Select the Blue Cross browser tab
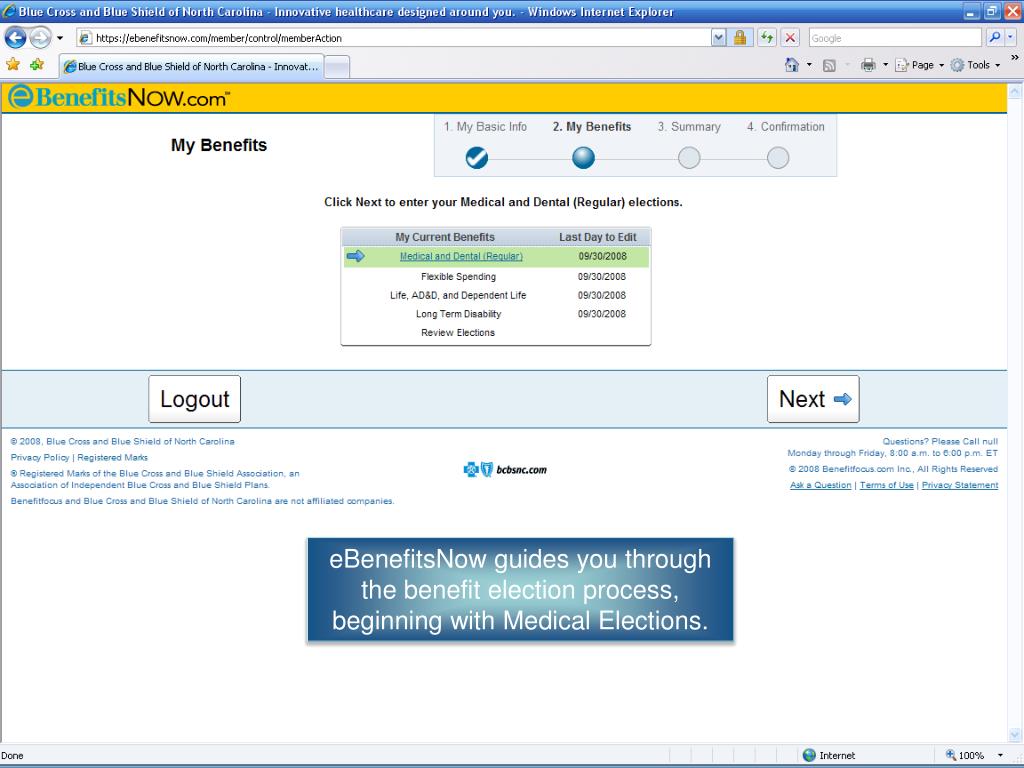The image size is (1024, 768). click(191, 67)
